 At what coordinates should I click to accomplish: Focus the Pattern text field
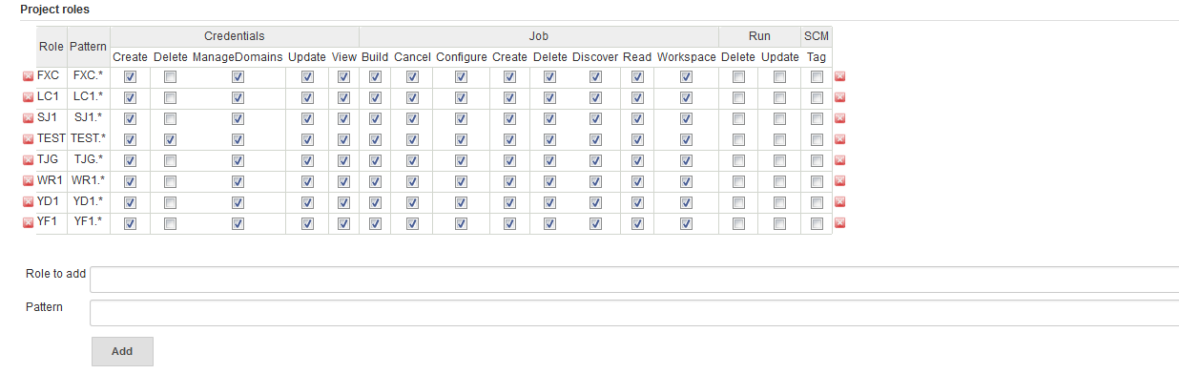click(x=634, y=313)
